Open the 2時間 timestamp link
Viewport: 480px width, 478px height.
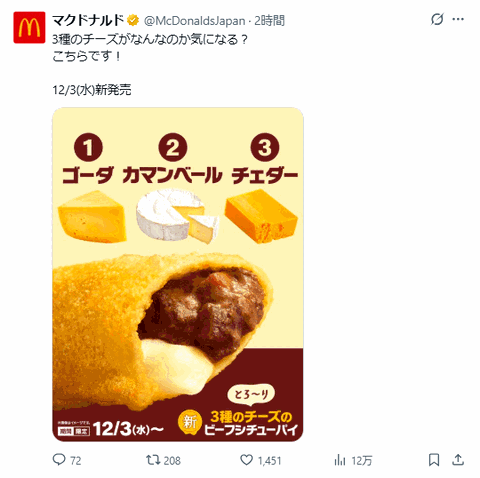coord(270,21)
